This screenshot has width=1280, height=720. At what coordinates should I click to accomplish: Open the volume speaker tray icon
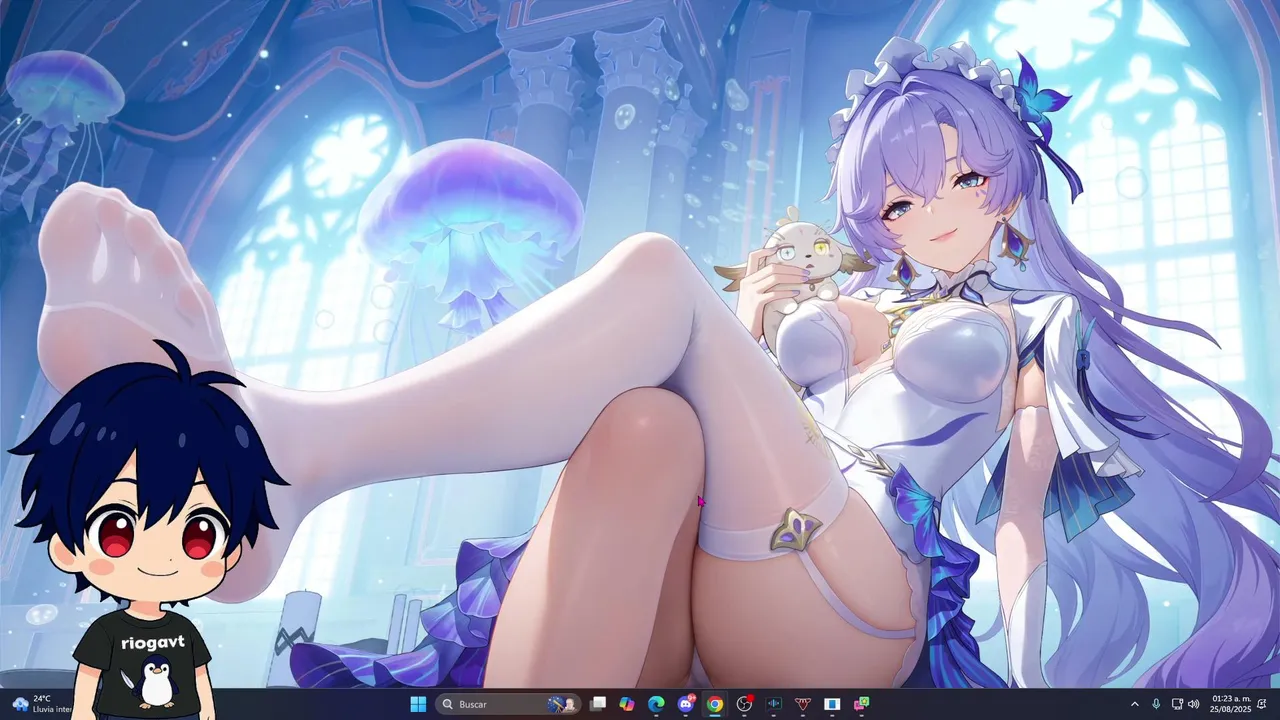tap(1193, 704)
